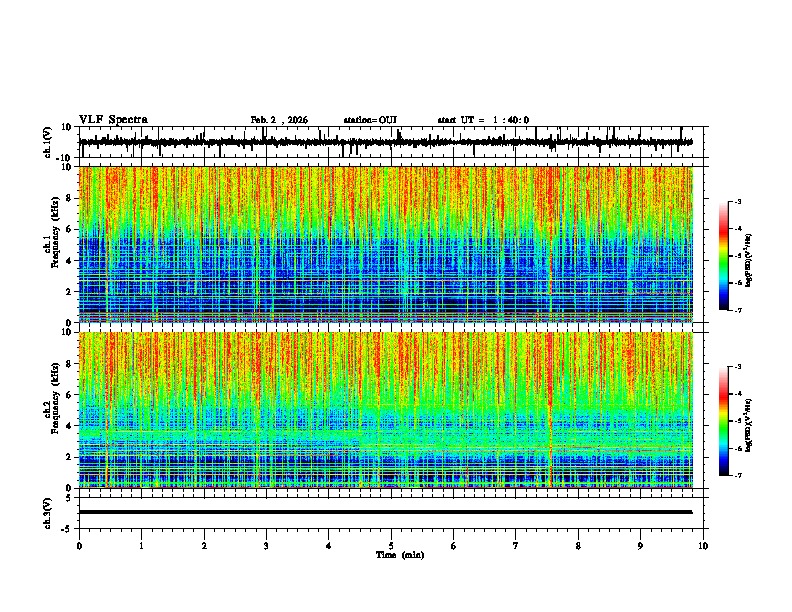Click the 'start UT = 1:40:0' text
The height and width of the screenshot is (612, 792).
[x=483, y=120]
